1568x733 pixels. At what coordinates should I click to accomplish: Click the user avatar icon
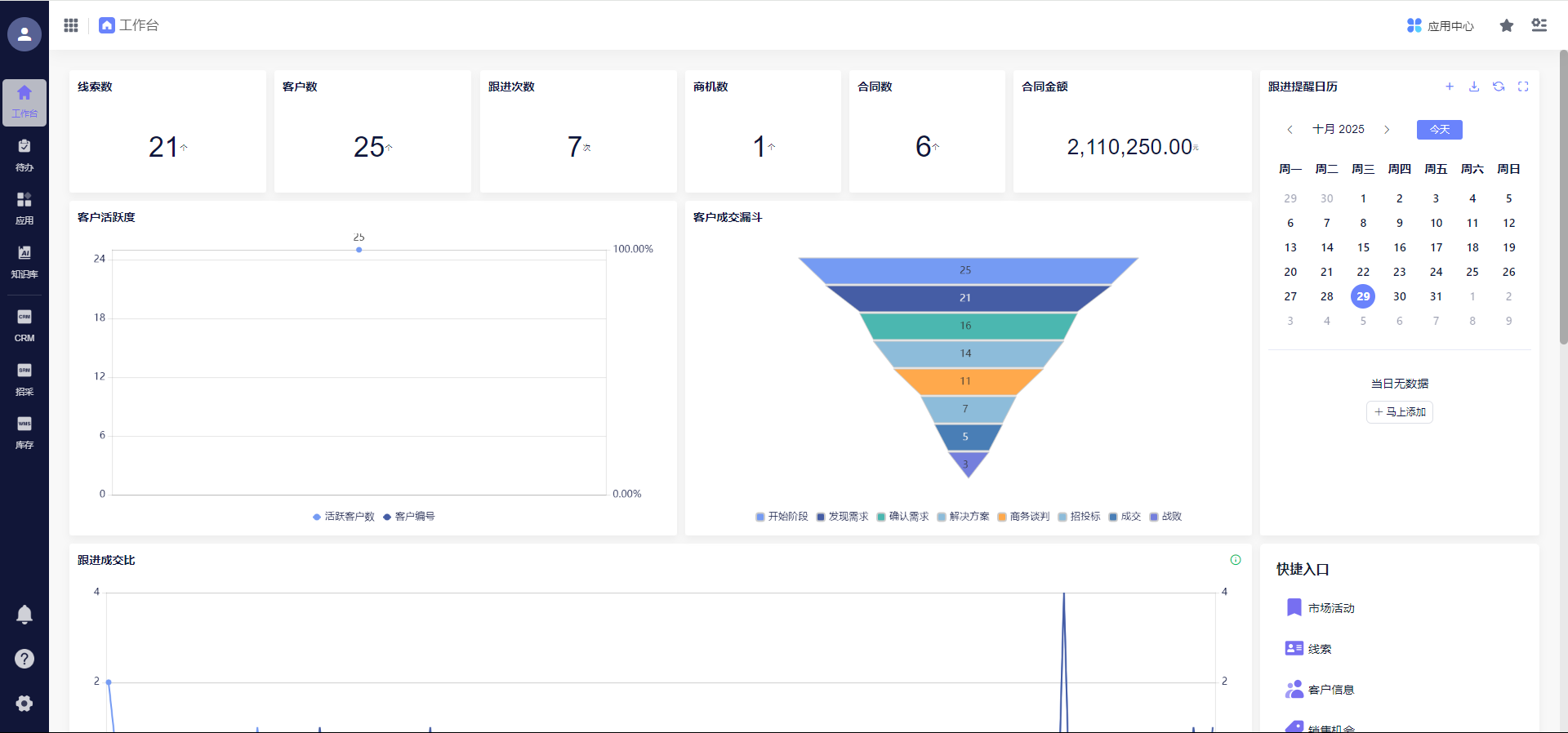[x=24, y=34]
